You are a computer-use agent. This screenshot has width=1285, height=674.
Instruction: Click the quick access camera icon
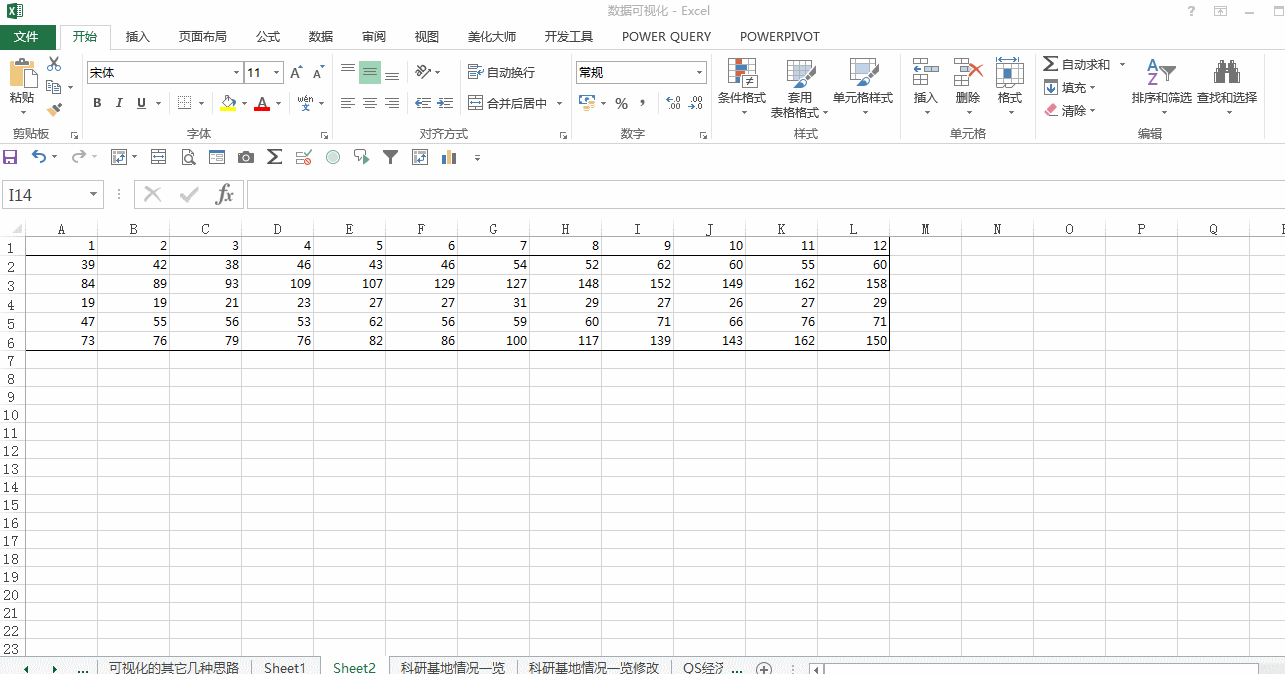[x=246, y=157]
